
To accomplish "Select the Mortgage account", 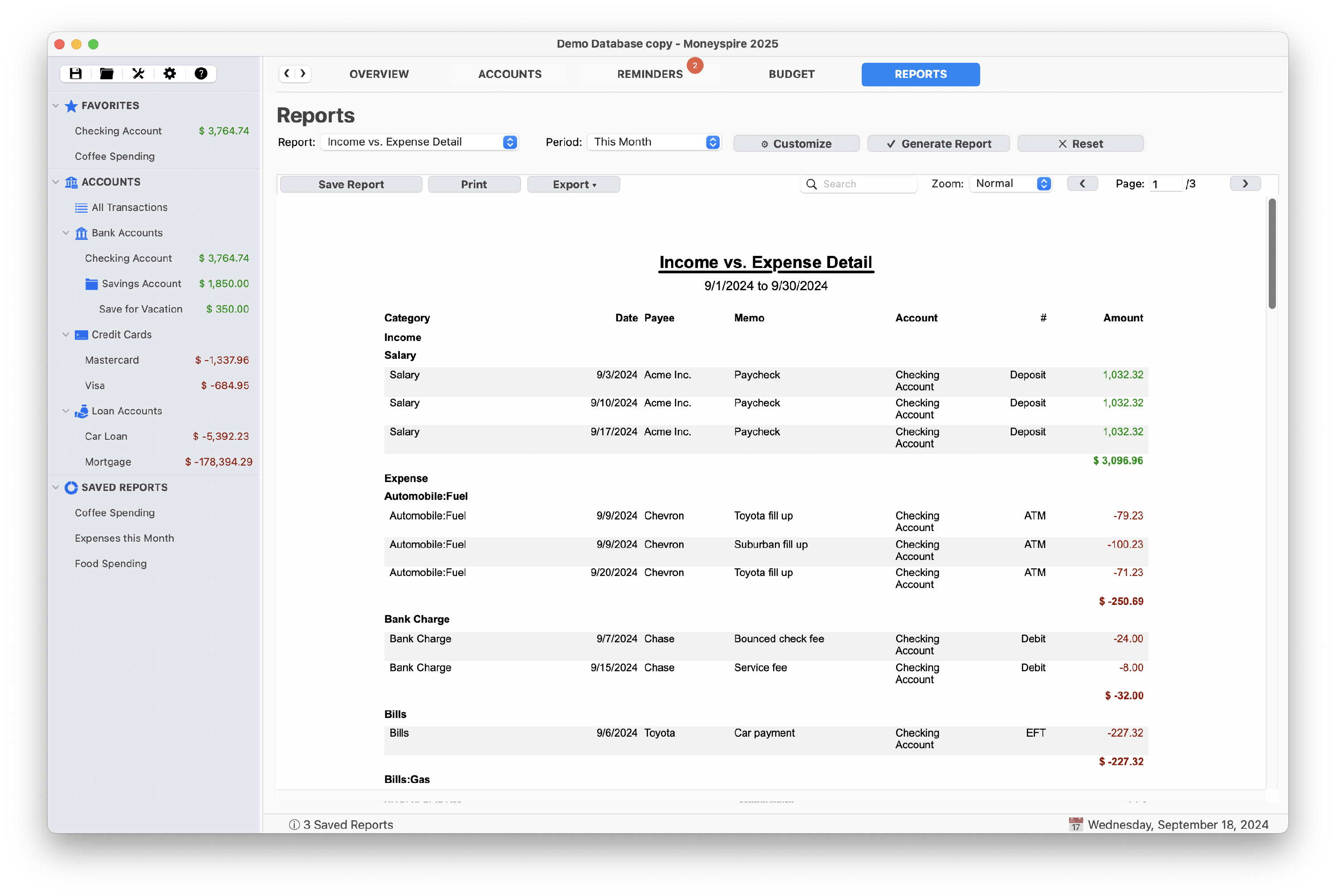I will click(155, 462).
